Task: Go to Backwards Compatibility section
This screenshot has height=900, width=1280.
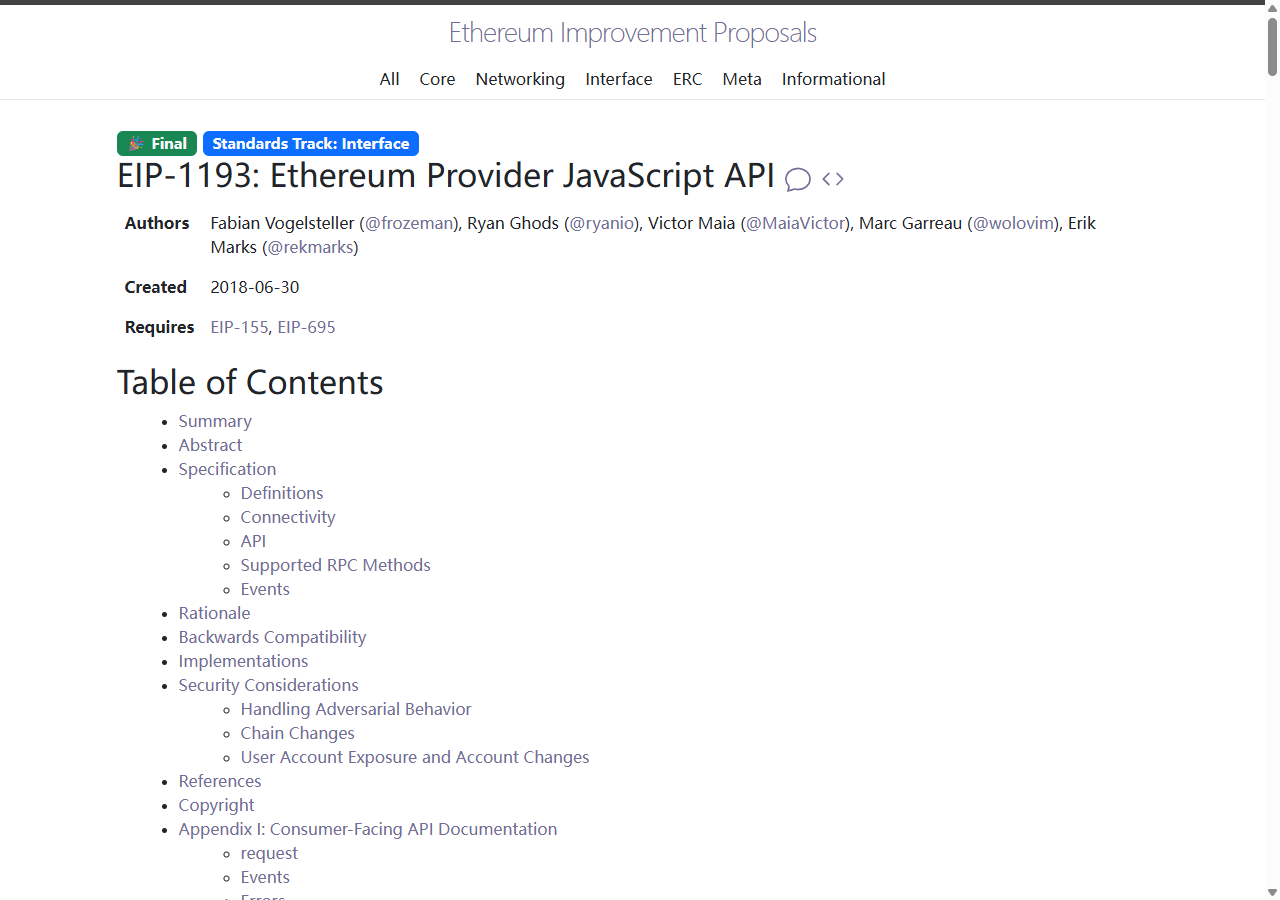Action: click(272, 637)
